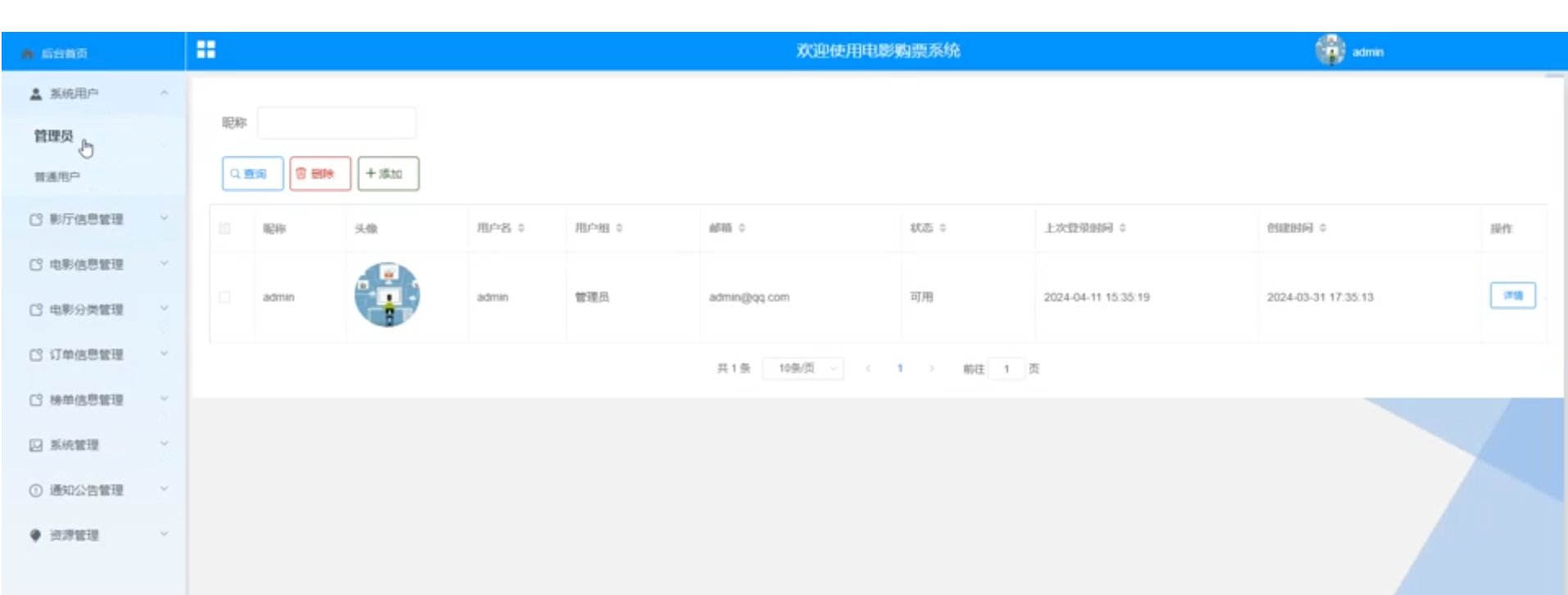
Task: Click the admin avatar in top header
Action: click(x=1331, y=51)
